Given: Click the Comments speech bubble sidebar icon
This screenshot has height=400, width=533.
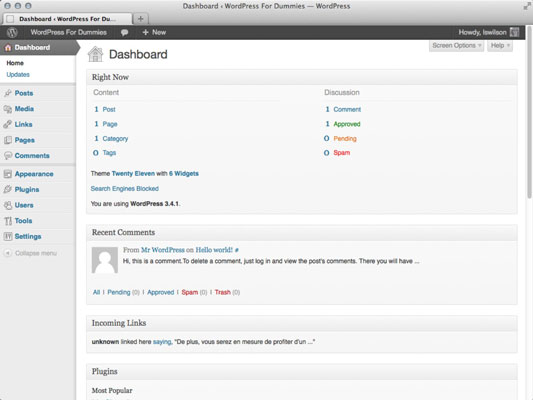Looking at the screenshot, I should coord(8,156).
